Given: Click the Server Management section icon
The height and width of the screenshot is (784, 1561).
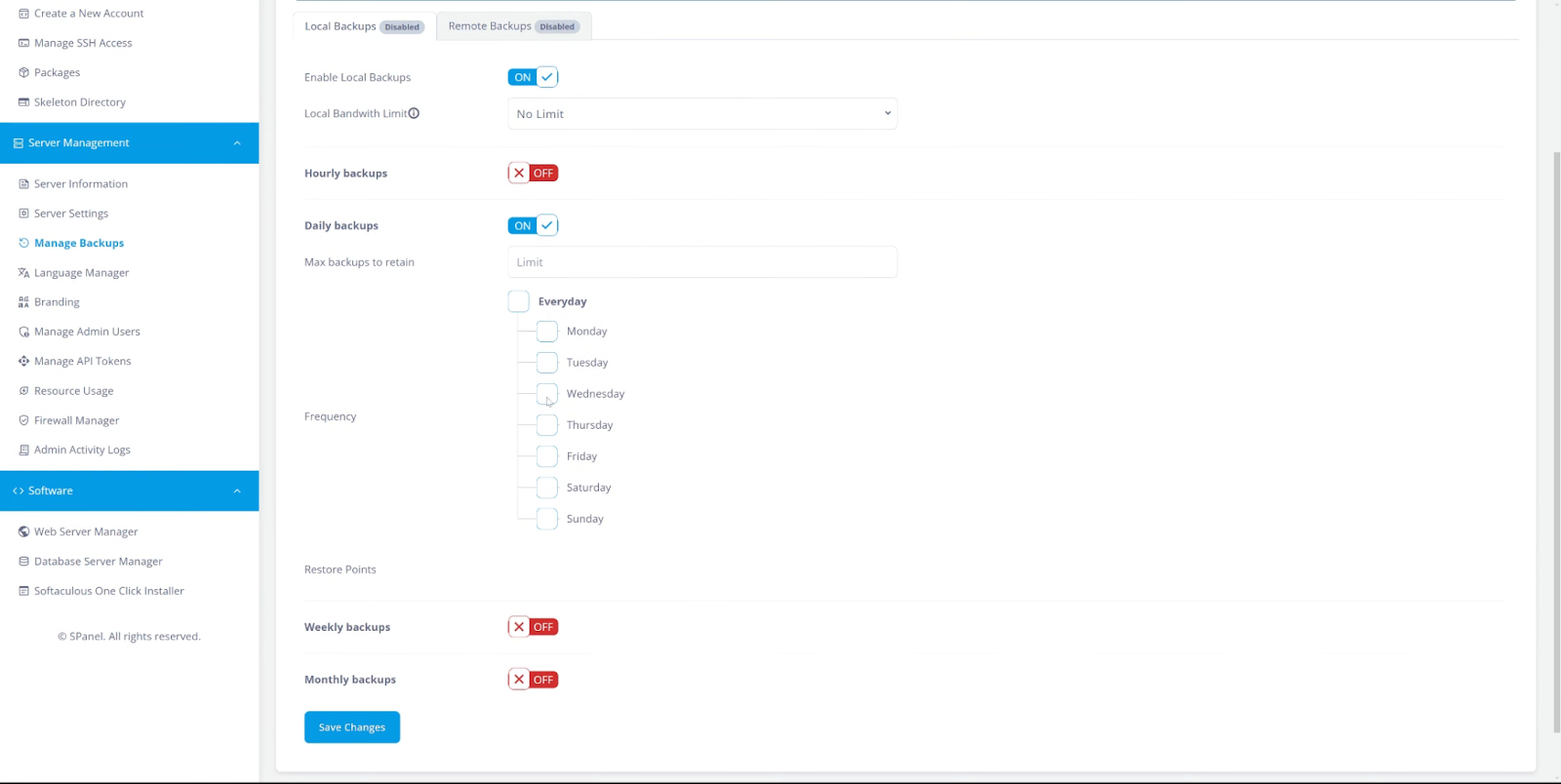Looking at the screenshot, I should (18, 143).
